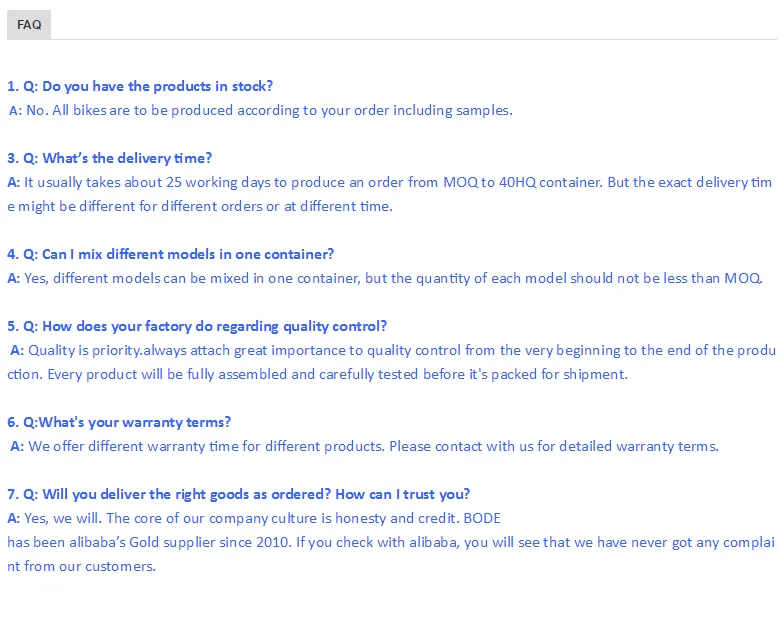782x622 pixels.
Task: Click the line 'has been alibaba's Gold supplier since 2010'
Action: [390, 542]
